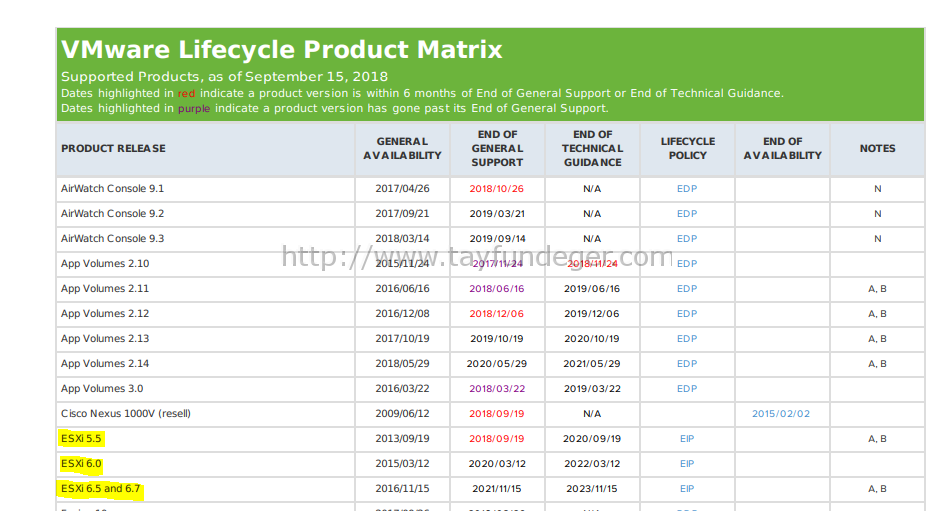Open the EDP link for AirWatch Console 9.1
950x511 pixels.
tap(686, 189)
